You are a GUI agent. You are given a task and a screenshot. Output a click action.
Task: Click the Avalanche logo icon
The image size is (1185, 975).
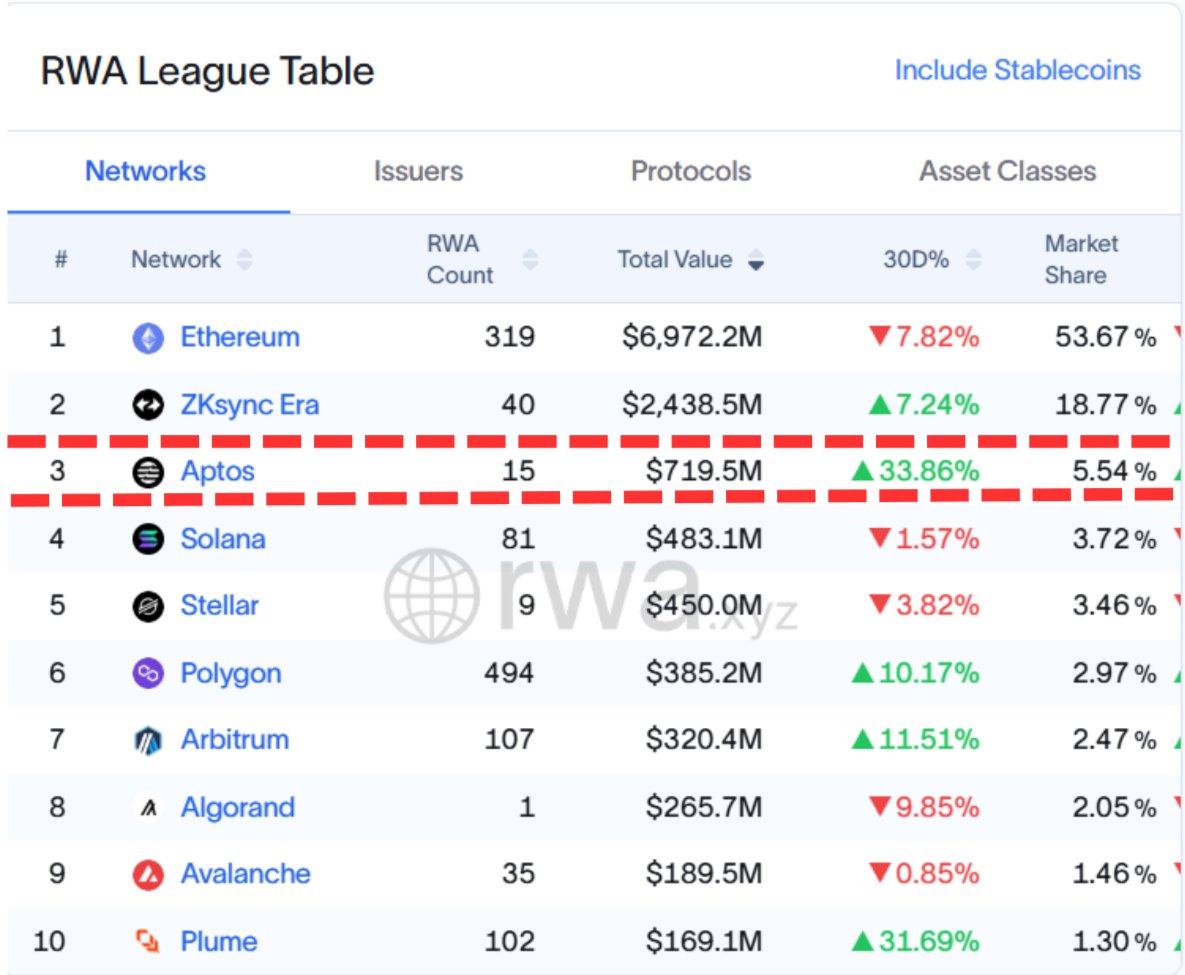coord(148,875)
